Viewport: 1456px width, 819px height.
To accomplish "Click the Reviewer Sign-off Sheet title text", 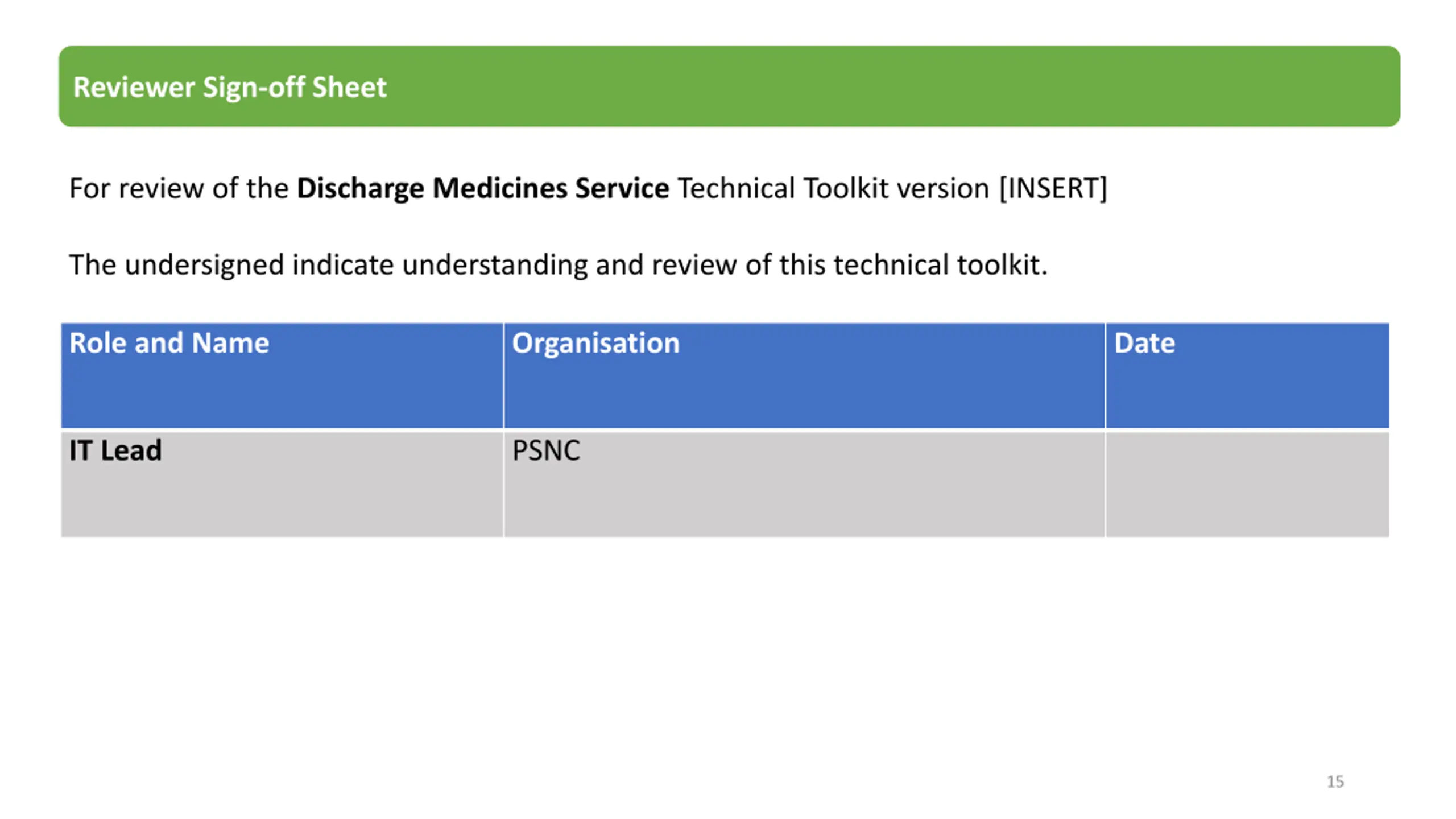I will [230, 88].
